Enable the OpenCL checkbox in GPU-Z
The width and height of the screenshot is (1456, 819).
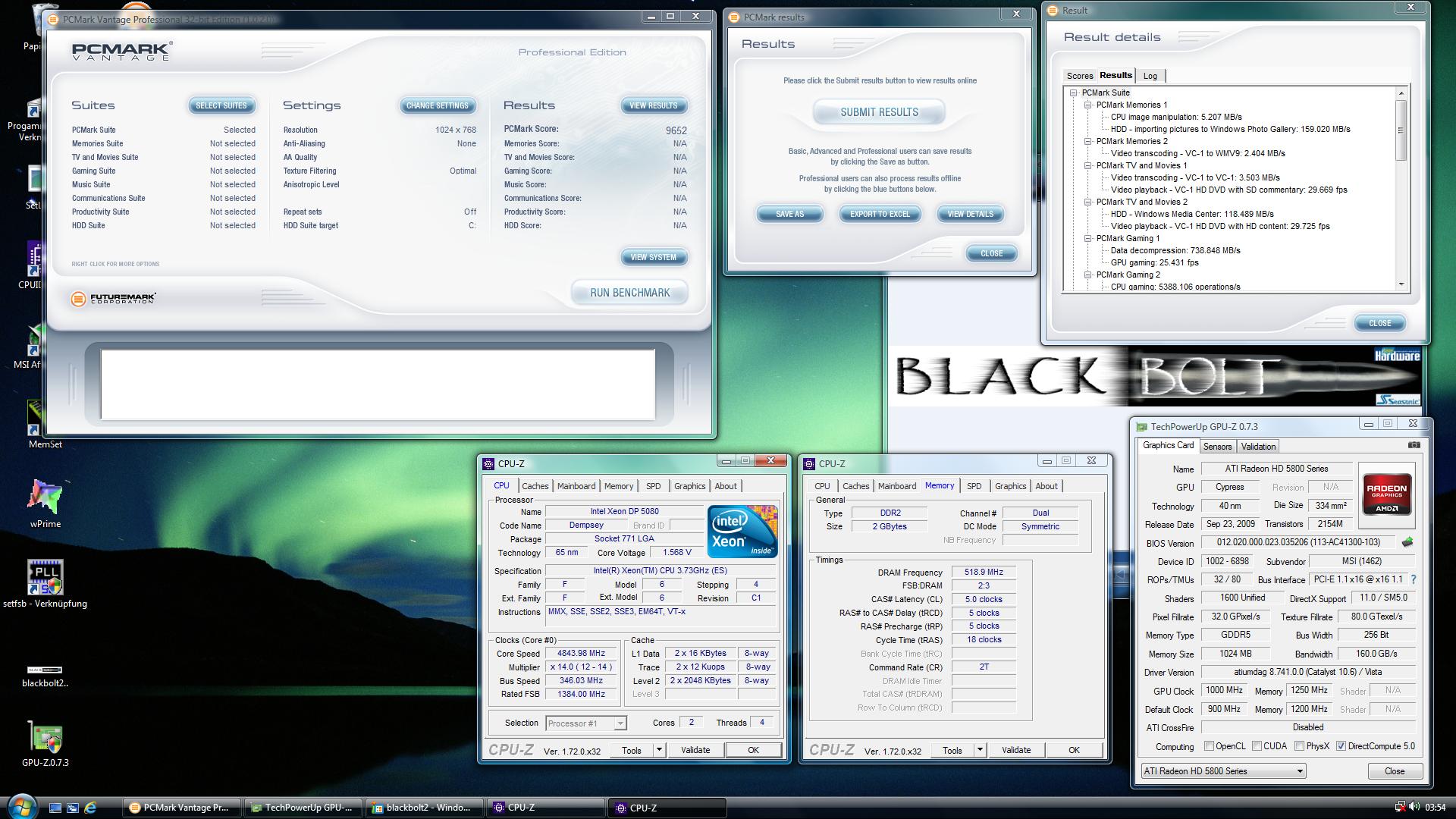1209,746
